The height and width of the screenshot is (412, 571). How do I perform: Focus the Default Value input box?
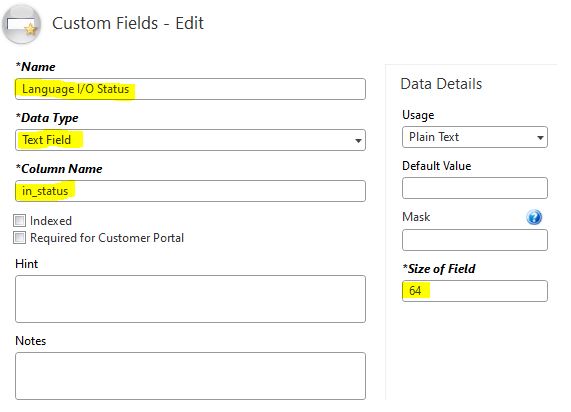click(x=475, y=188)
